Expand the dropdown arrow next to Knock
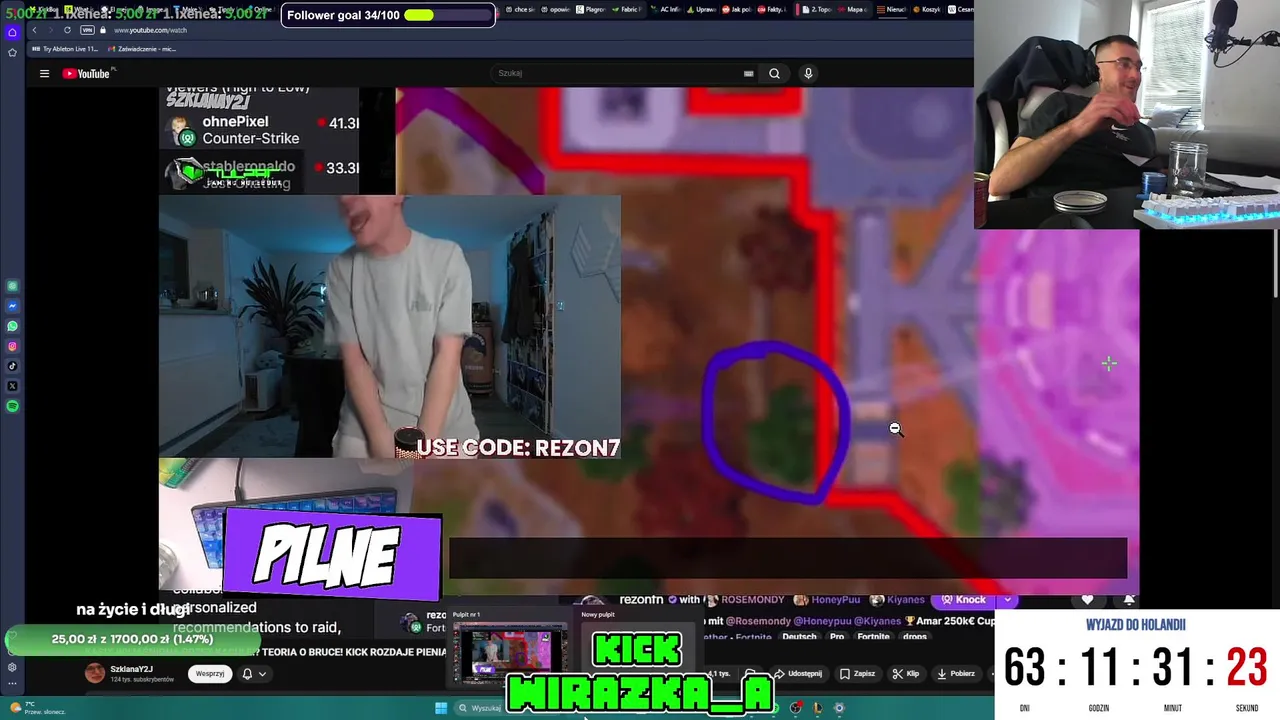The image size is (1280, 720). (1007, 600)
